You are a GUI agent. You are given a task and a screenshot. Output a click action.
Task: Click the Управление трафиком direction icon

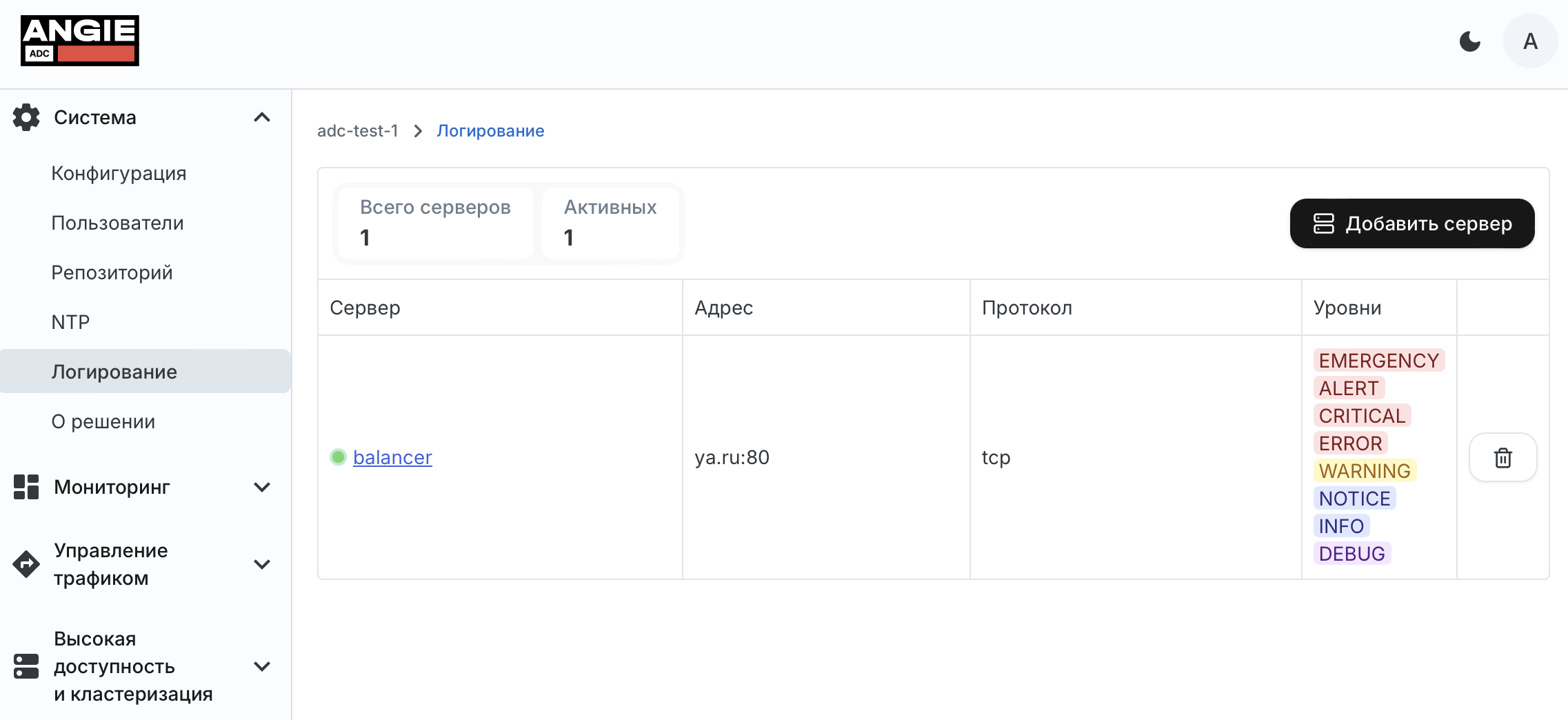(26, 564)
